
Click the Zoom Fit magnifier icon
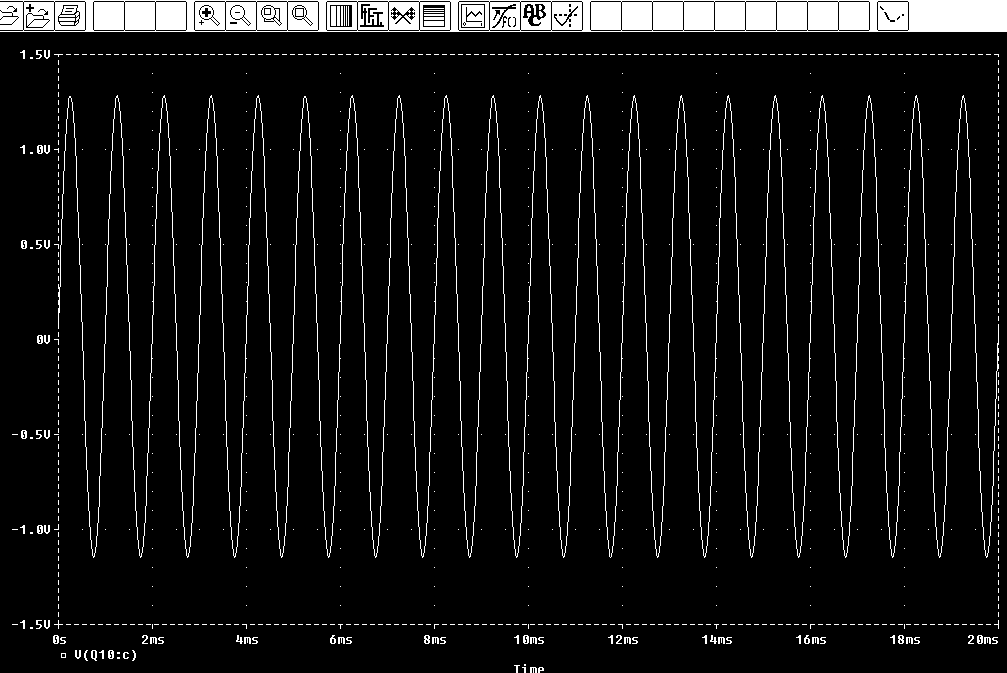[302, 16]
